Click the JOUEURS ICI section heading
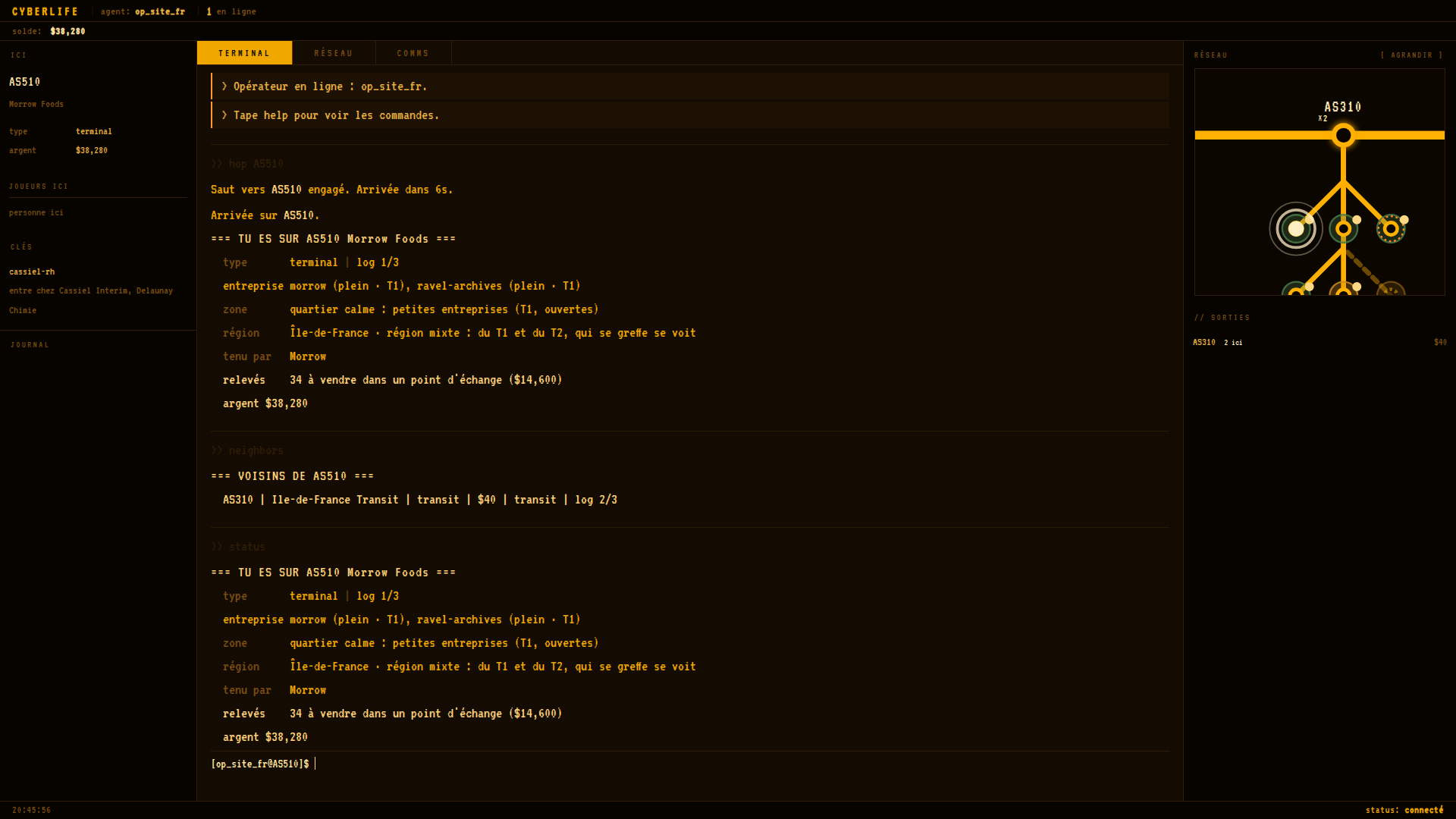Screen dimensions: 1456x819 click(x=39, y=187)
